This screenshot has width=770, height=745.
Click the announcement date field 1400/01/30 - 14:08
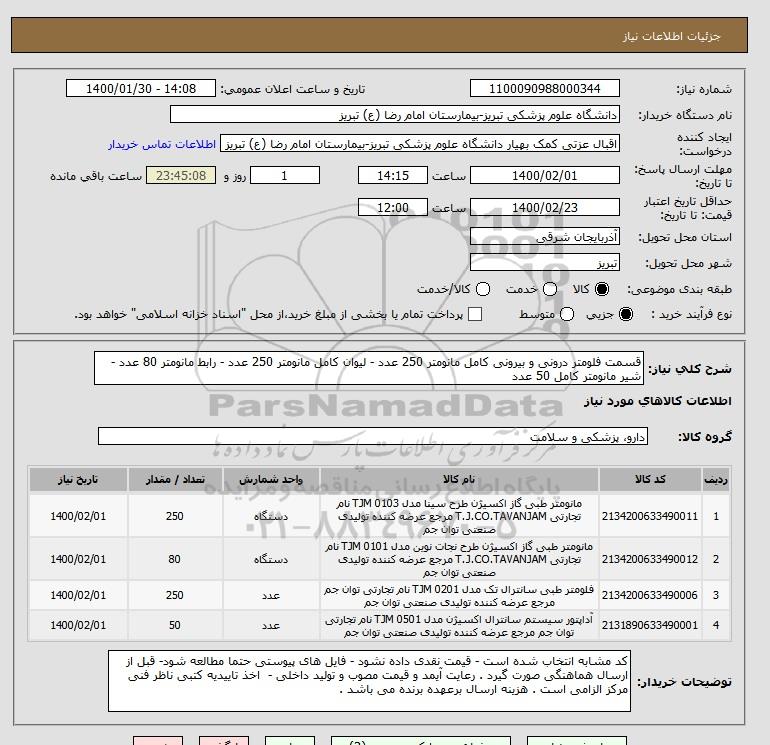tap(141, 88)
